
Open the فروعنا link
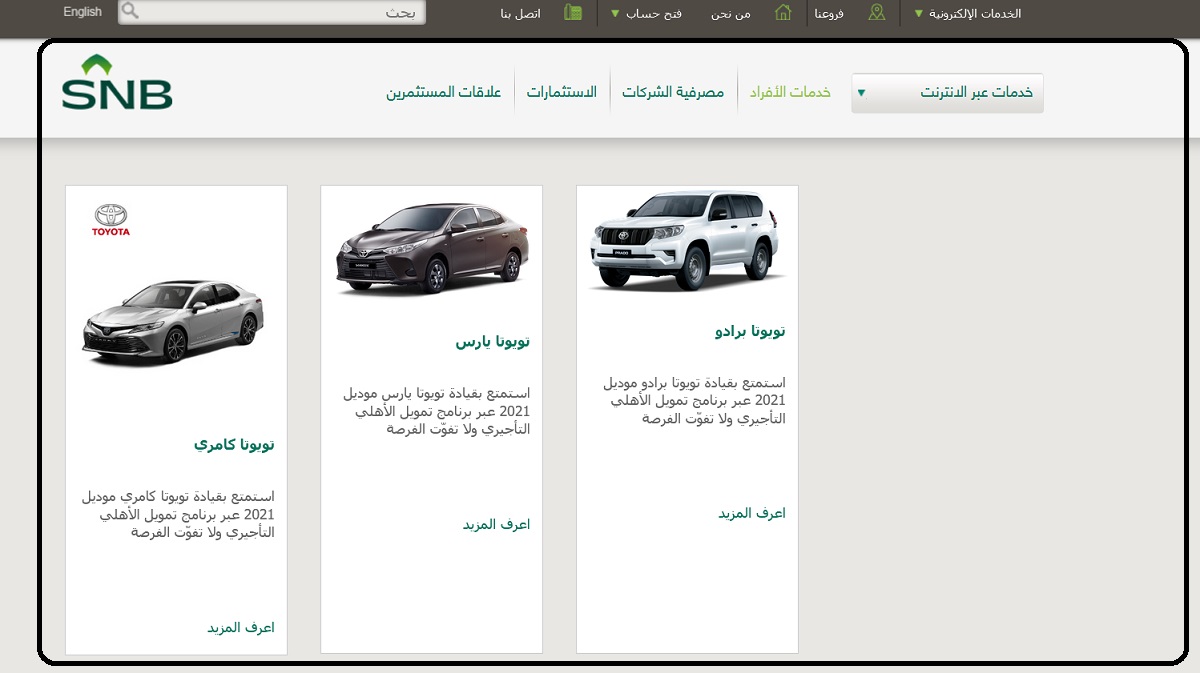click(828, 14)
